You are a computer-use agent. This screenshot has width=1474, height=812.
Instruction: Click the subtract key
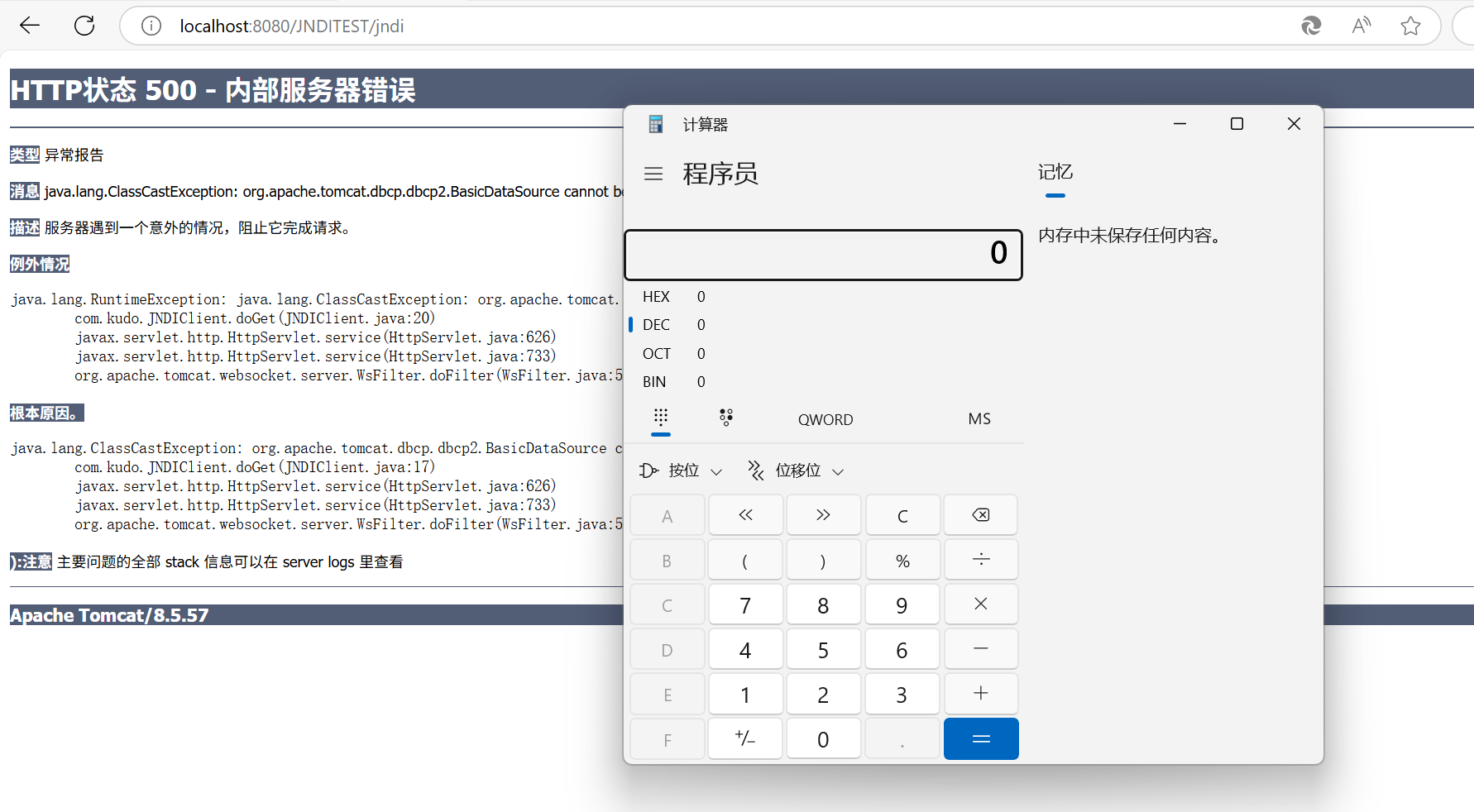point(981,649)
